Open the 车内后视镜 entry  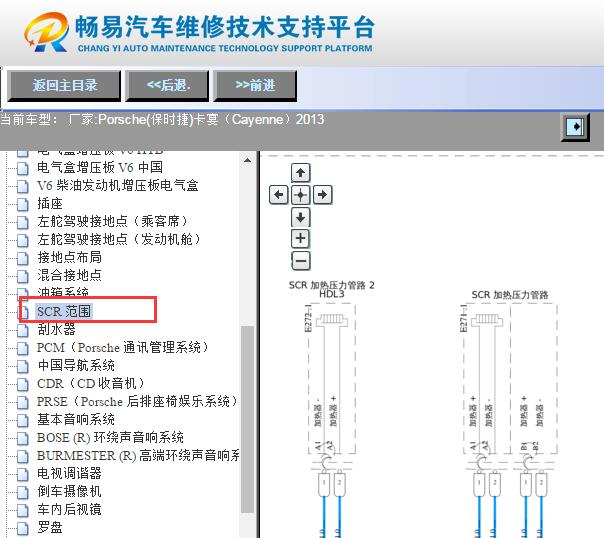click(69, 510)
